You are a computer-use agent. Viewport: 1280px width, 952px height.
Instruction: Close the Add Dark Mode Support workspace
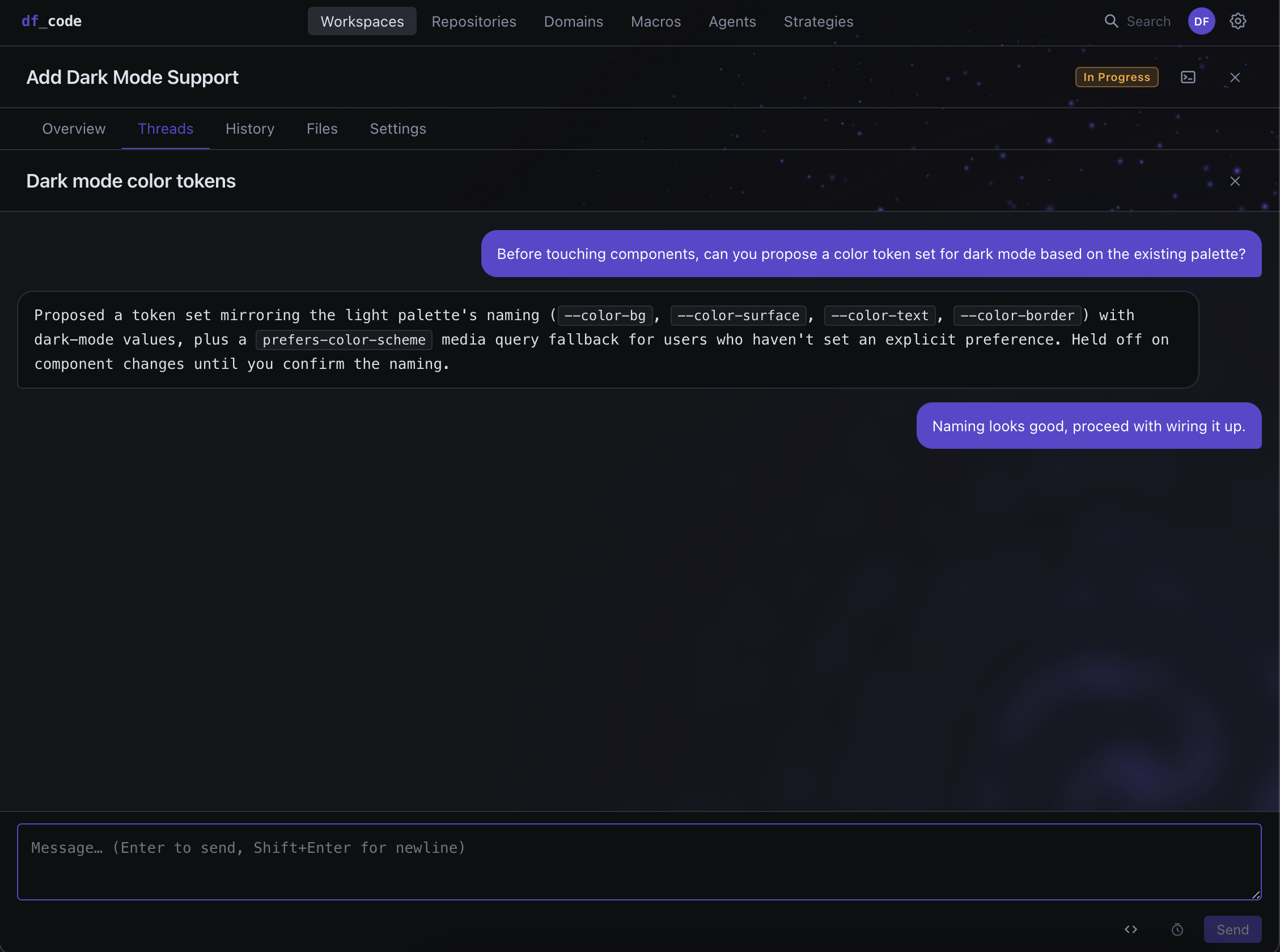tap(1235, 77)
